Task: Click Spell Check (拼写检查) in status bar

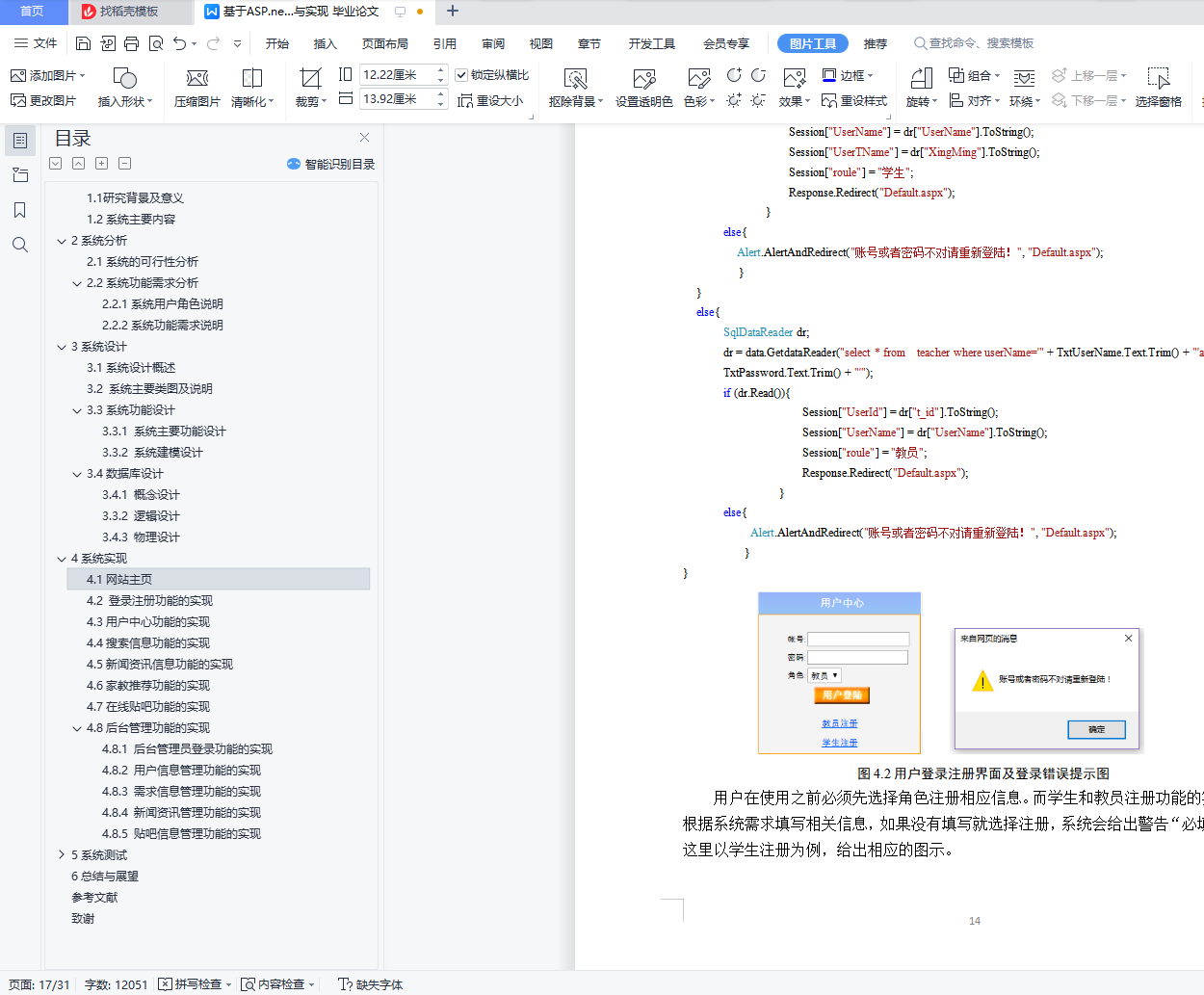Action: pyautogui.click(x=196, y=984)
